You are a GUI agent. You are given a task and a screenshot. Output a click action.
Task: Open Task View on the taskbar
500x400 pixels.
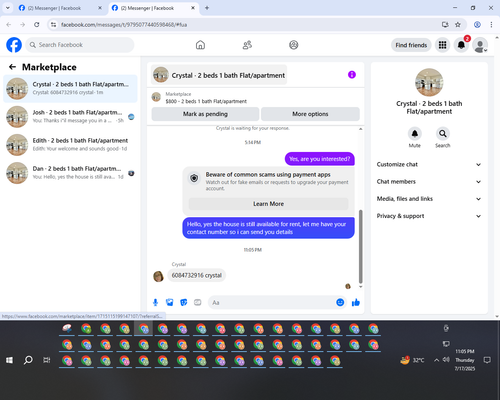pos(47,360)
